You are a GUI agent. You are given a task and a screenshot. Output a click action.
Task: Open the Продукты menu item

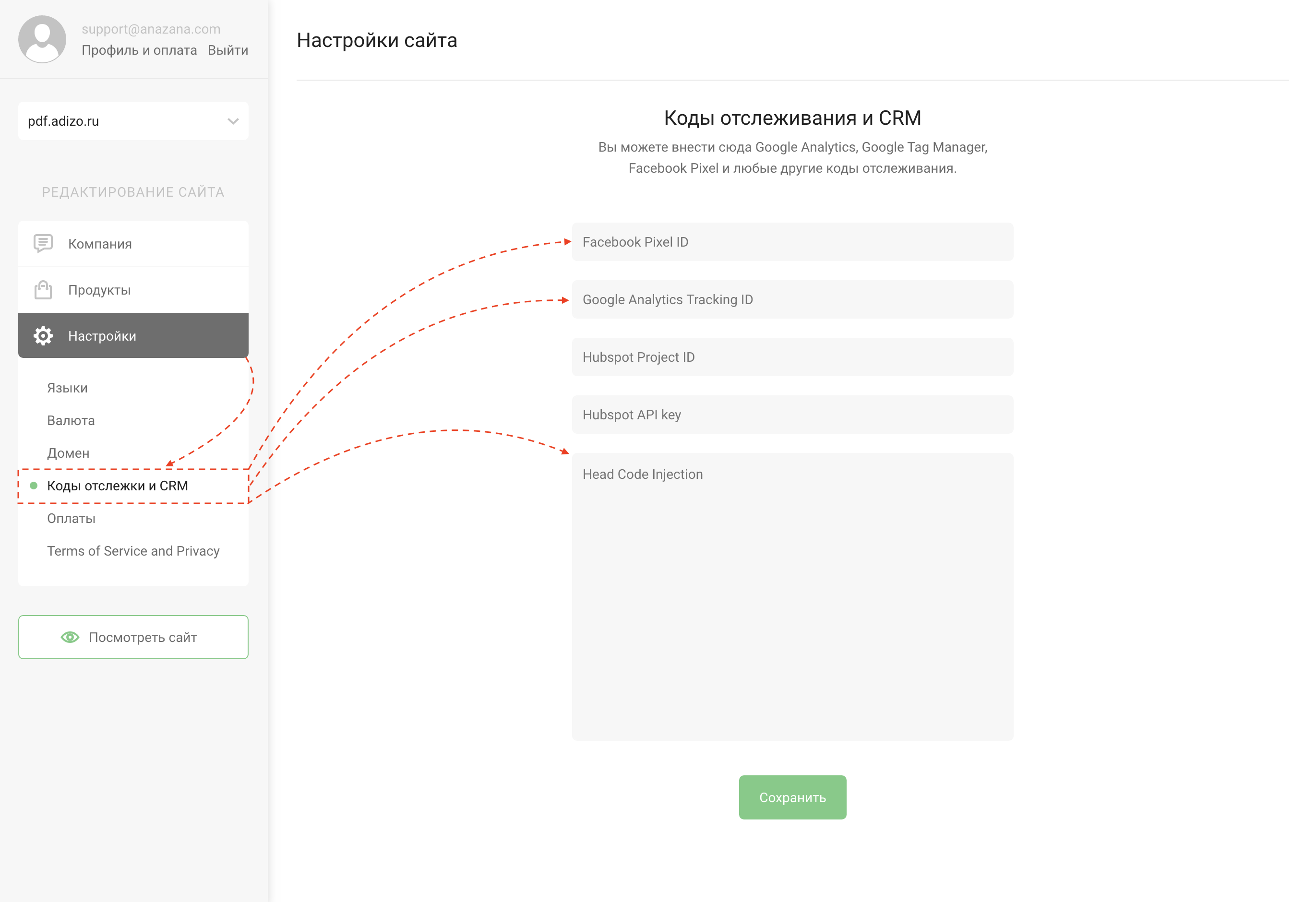133,289
